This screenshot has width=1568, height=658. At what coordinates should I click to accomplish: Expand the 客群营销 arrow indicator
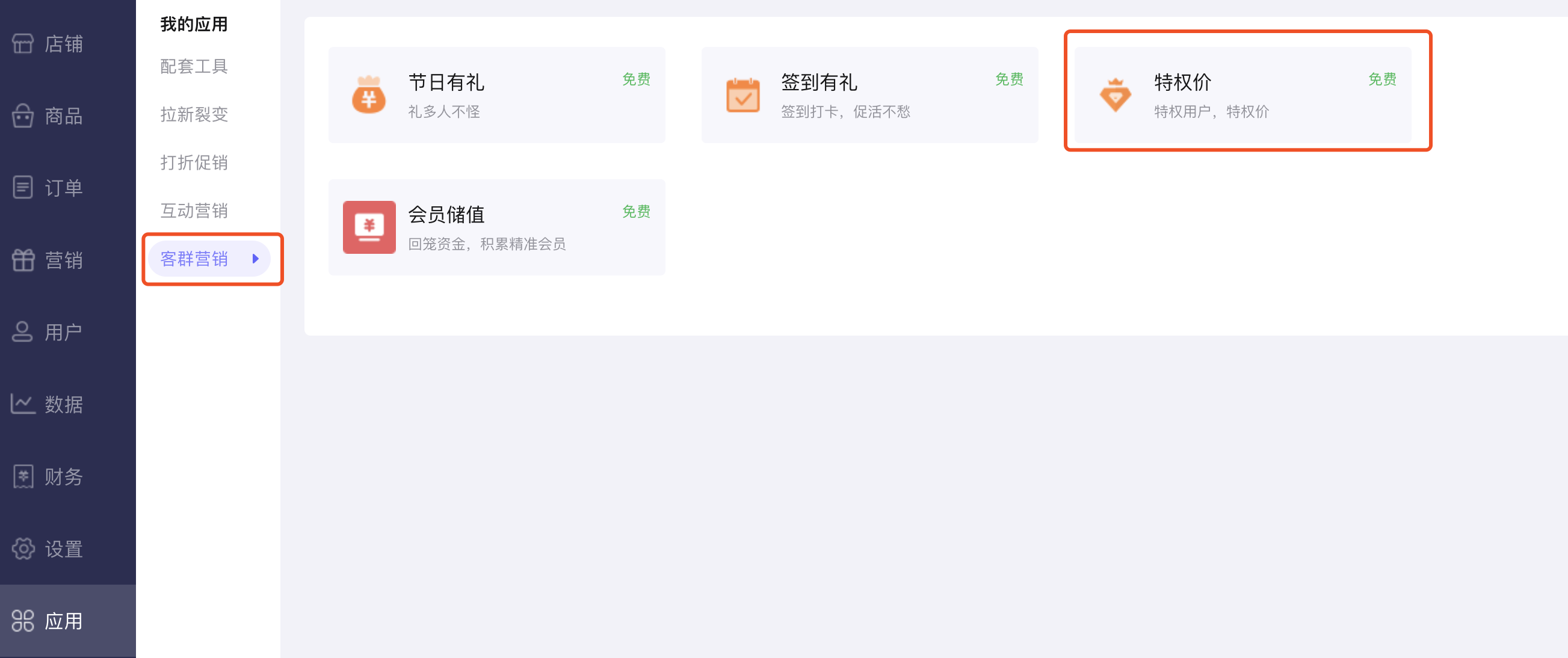[x=256, y=259]
